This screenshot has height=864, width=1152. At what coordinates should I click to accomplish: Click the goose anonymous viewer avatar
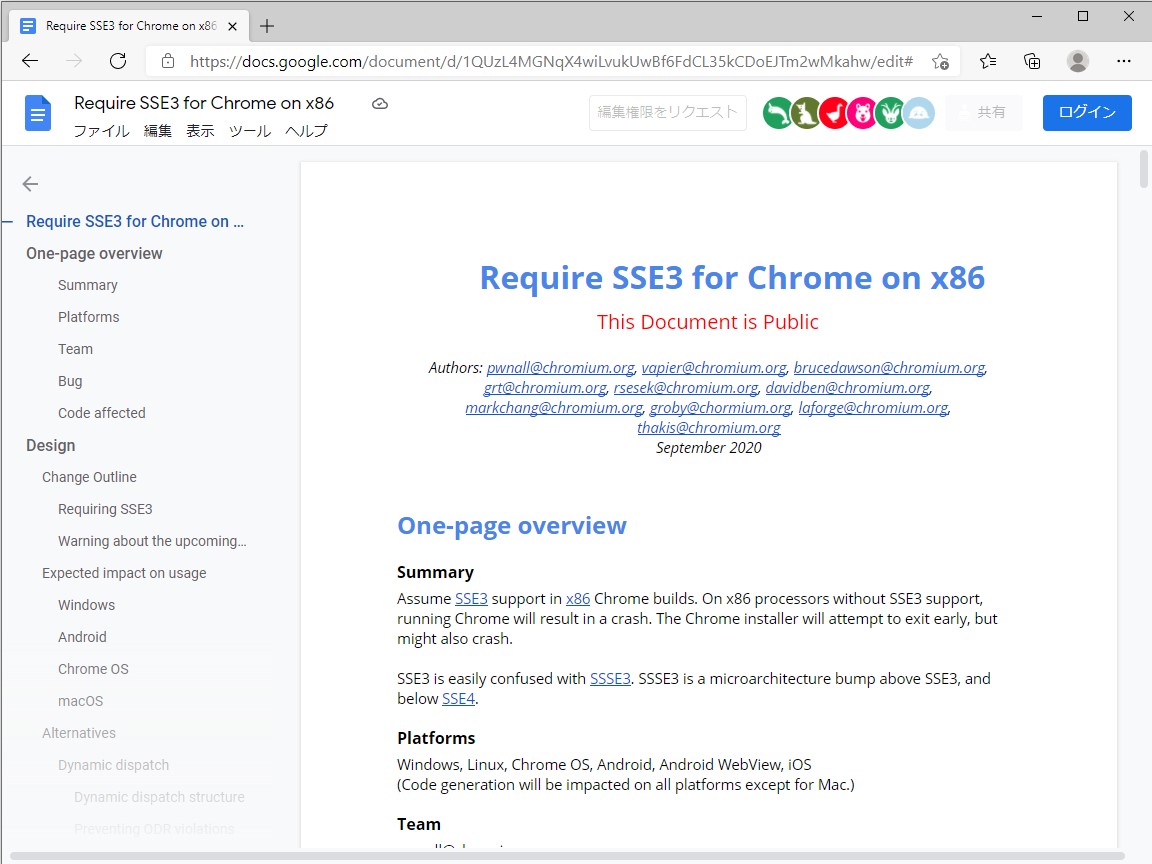pos(833,113)
